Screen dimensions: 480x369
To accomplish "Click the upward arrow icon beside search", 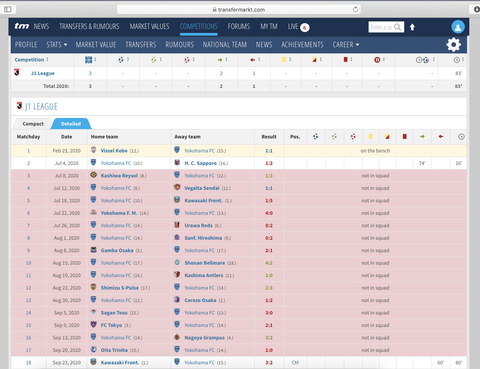I will (x=412, y=27).
